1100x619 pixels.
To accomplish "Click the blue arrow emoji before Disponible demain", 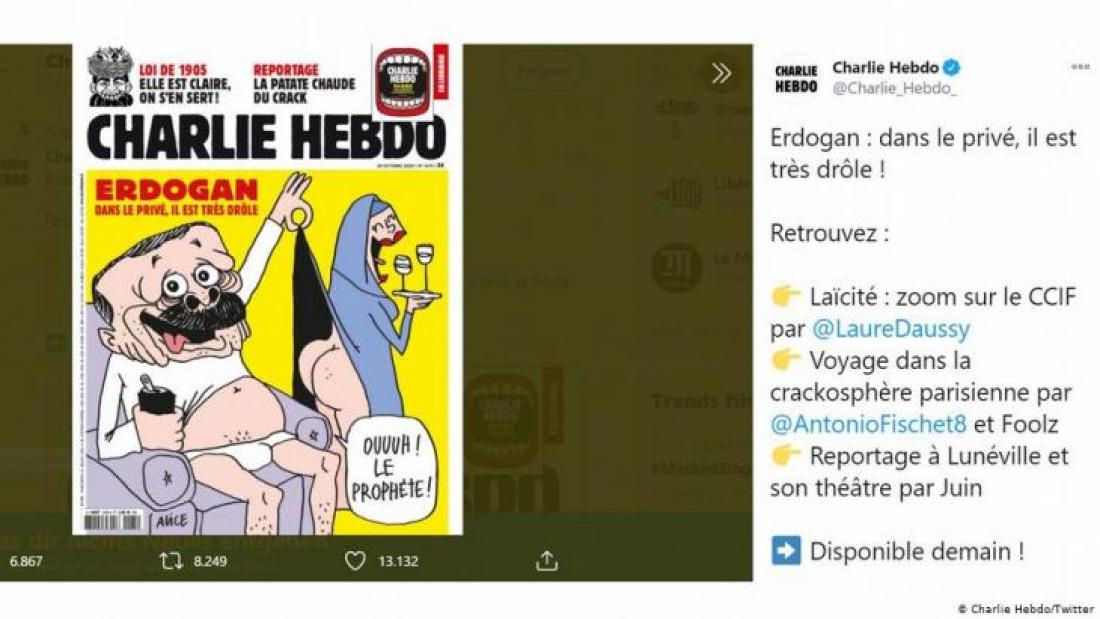I will 786,551.
